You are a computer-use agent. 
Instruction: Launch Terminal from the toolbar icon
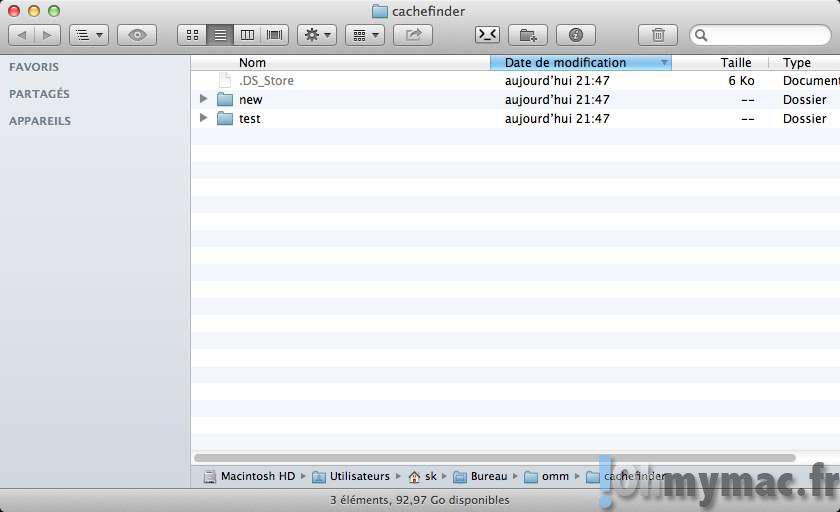pyautogui.click(x=488, y=35)
